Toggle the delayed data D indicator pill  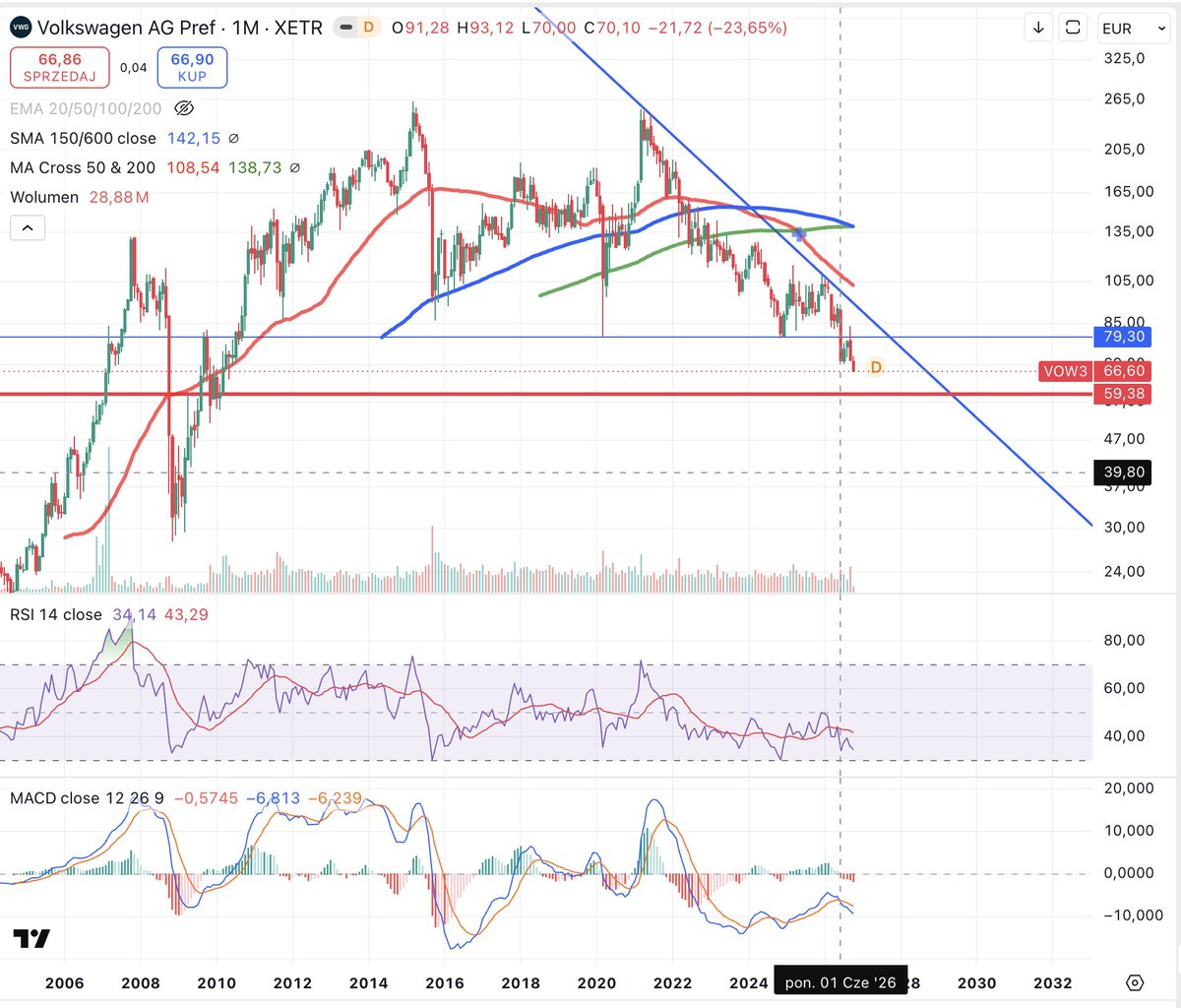pyautogui.click(x=357, y=28)
